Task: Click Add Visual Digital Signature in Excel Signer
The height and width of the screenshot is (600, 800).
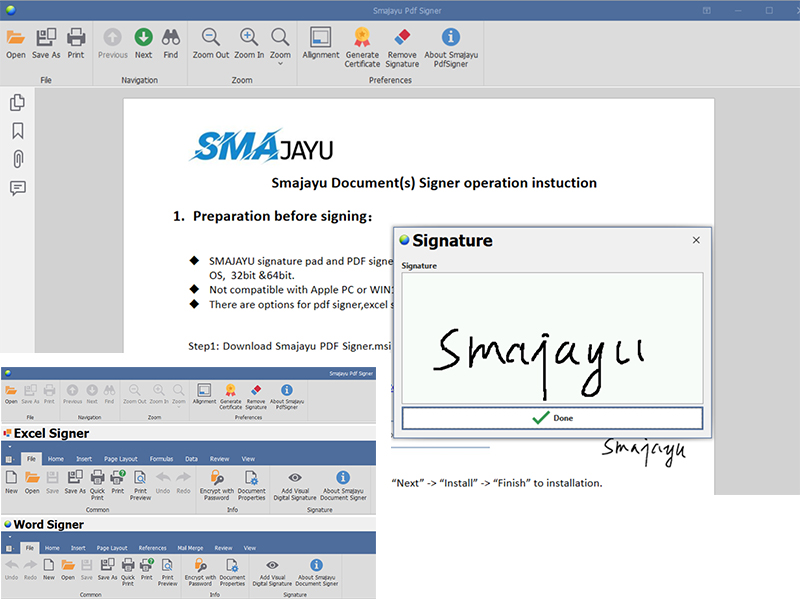Action: pyautogui.click(x=295, y=485)
